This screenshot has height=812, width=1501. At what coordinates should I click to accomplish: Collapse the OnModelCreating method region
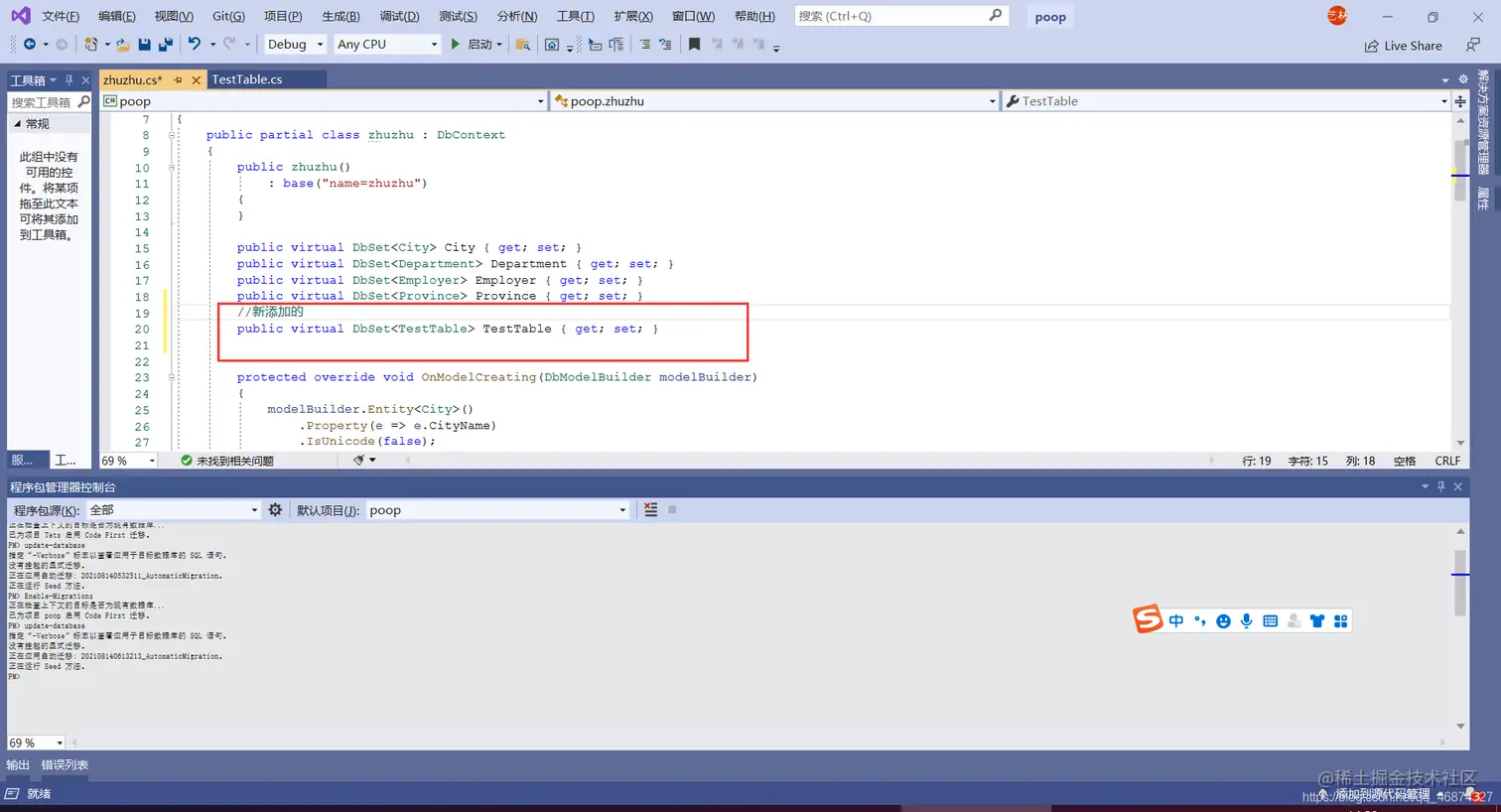click(172, 377)
